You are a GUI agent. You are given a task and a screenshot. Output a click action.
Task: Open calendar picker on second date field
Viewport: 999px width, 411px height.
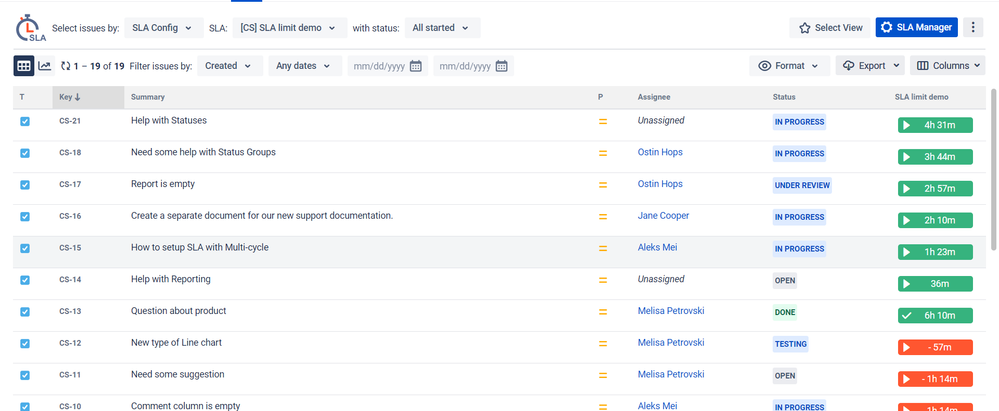click(501, 66)
